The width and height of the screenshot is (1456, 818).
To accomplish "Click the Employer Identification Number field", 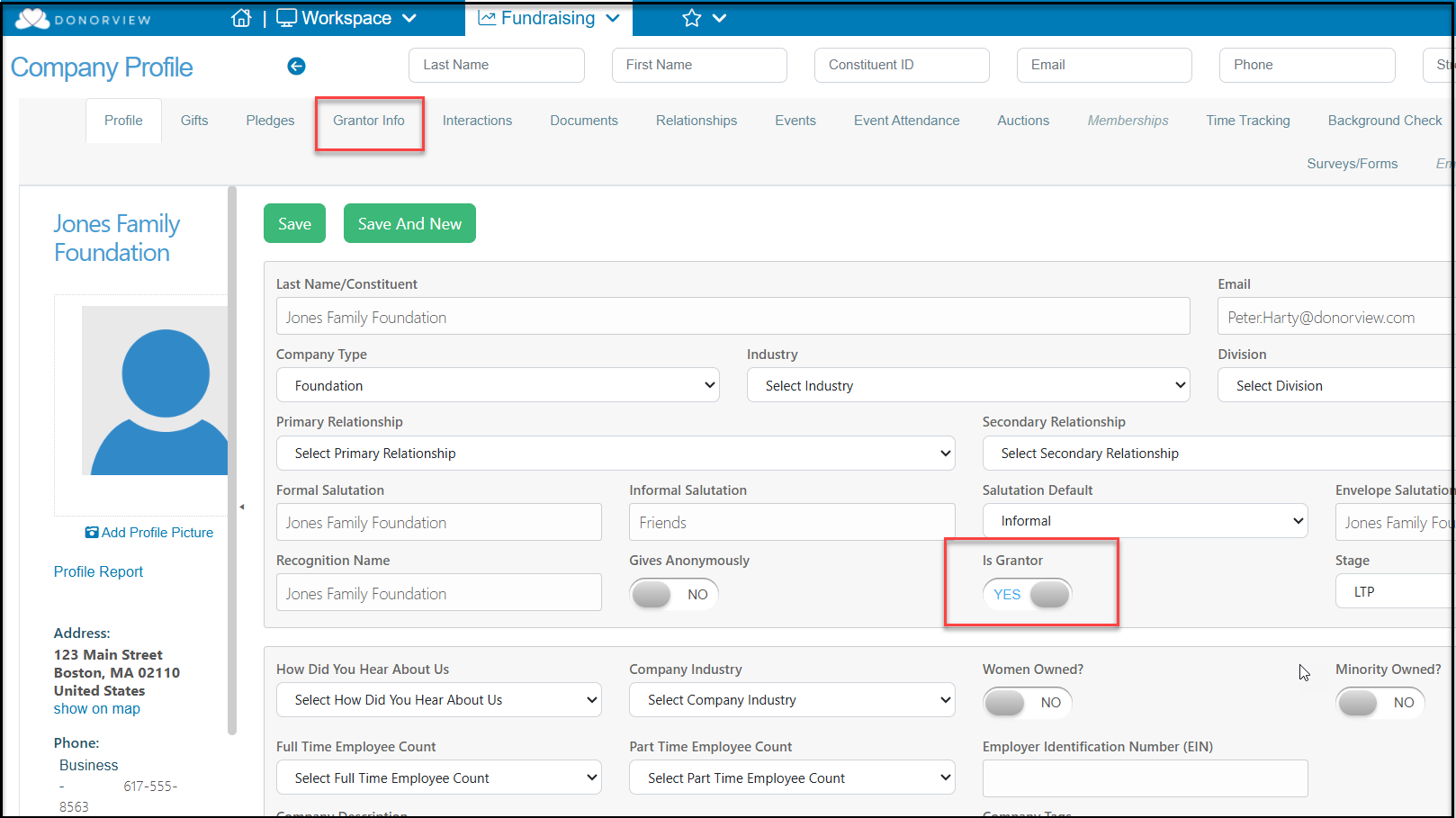I will [x=1145, y=778].
